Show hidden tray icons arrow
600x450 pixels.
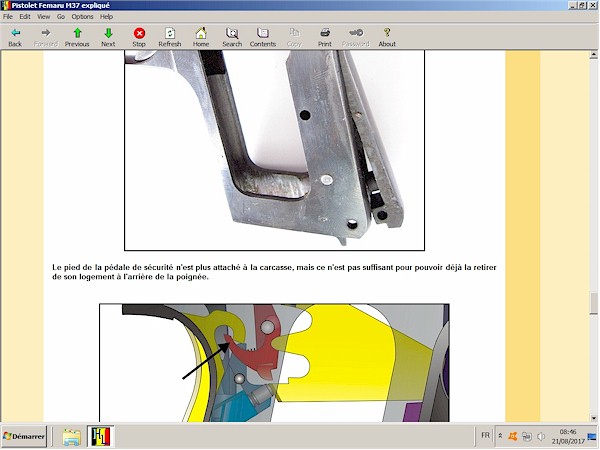click(x=500, y=436)
